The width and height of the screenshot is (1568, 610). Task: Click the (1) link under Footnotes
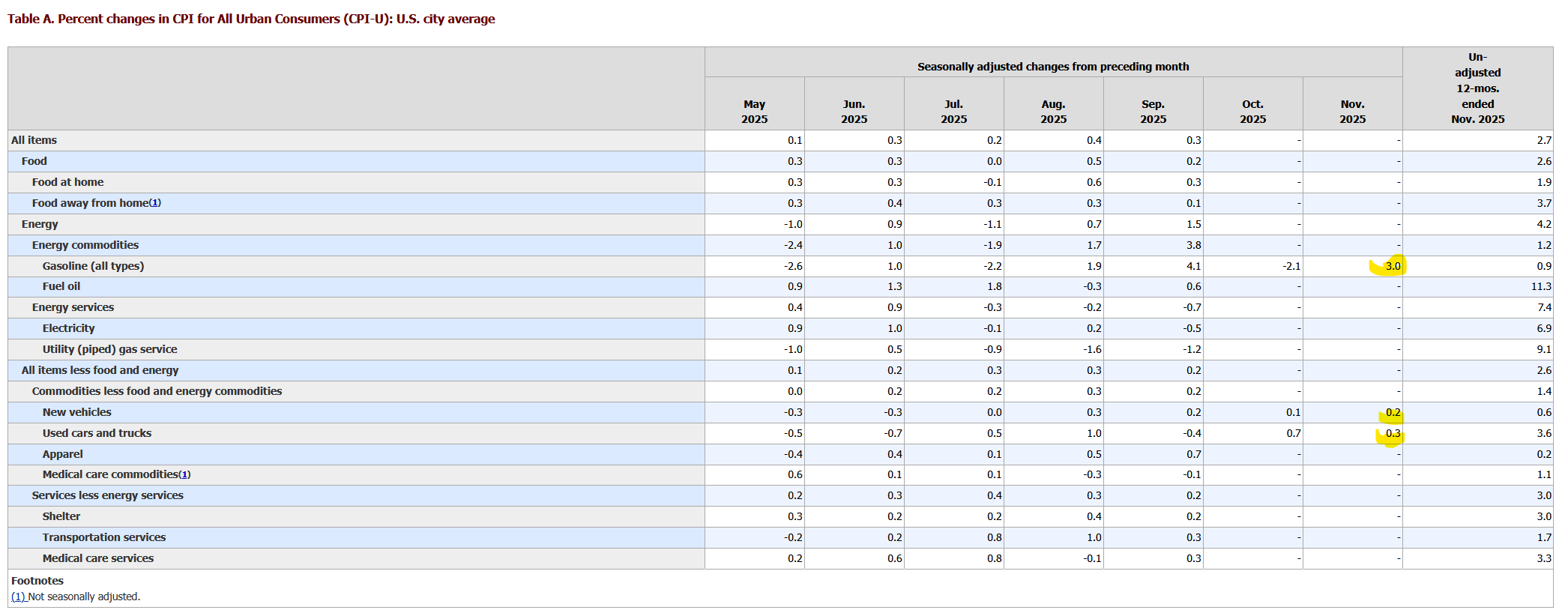pyautogui.click(x=18, y=597)
